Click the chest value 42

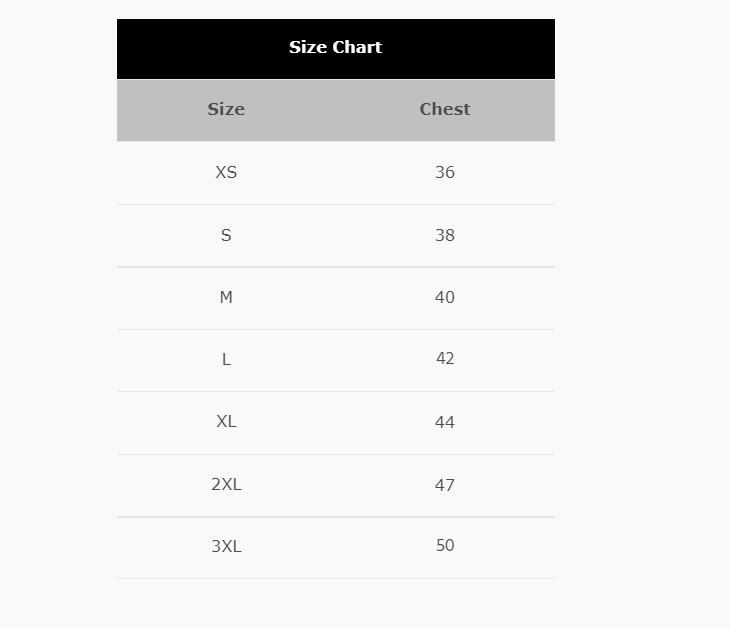pyautogui.click(x=445, y=359)
